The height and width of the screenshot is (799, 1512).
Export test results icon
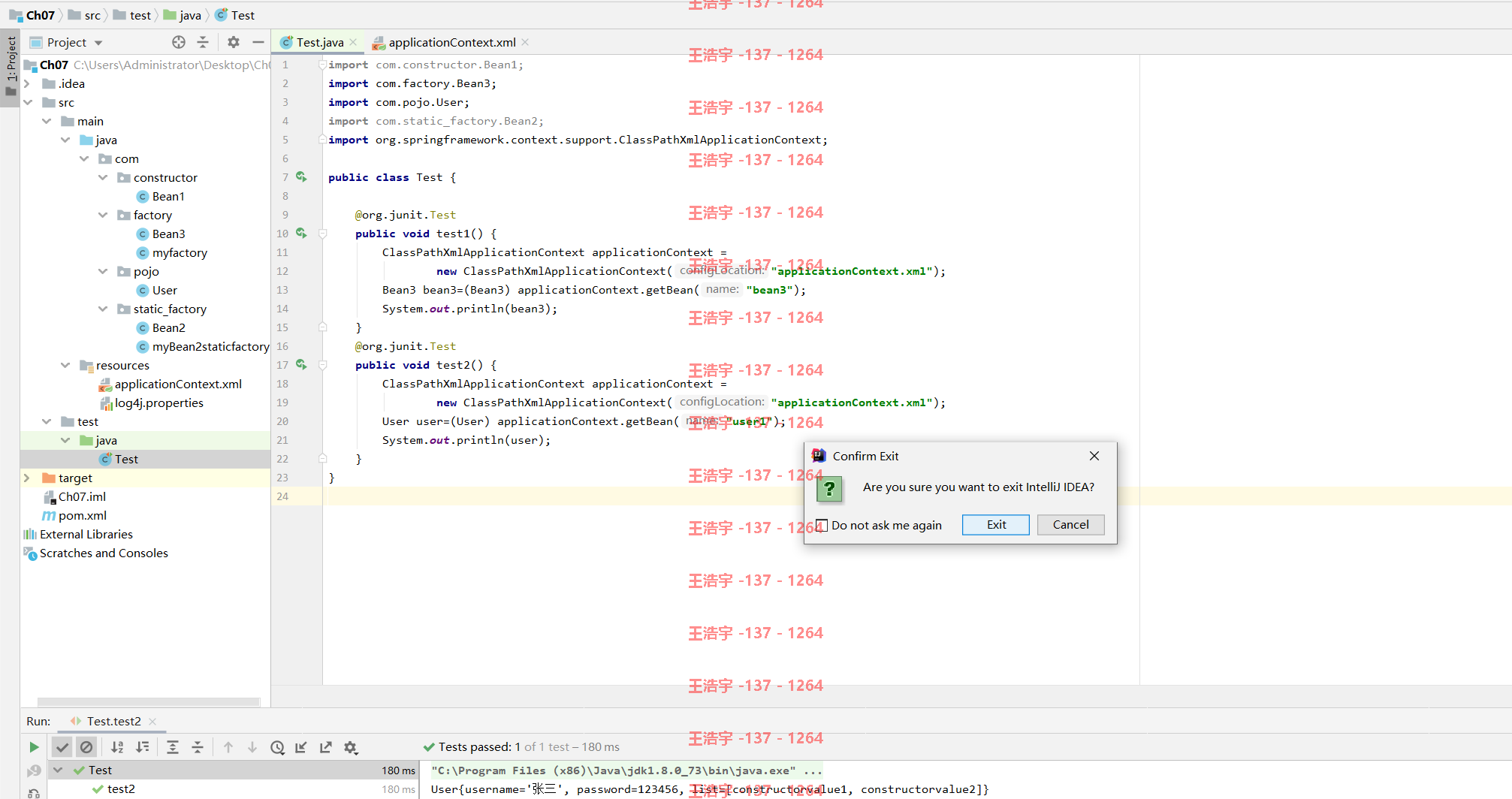coord(325,747)
